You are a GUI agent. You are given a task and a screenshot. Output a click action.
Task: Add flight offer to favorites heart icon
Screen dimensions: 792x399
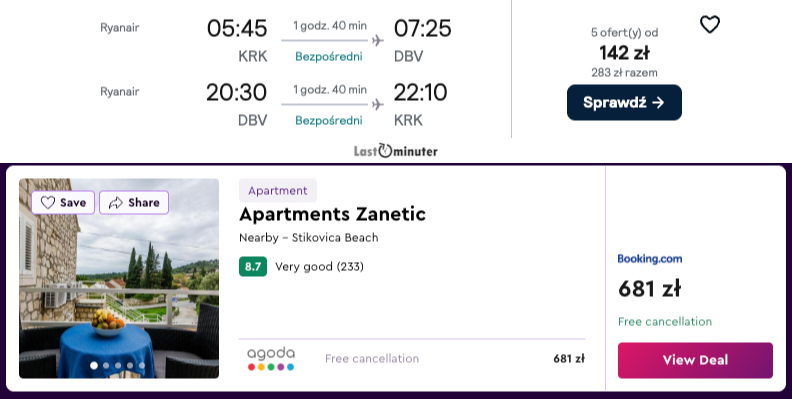click(x=710, y=24)
